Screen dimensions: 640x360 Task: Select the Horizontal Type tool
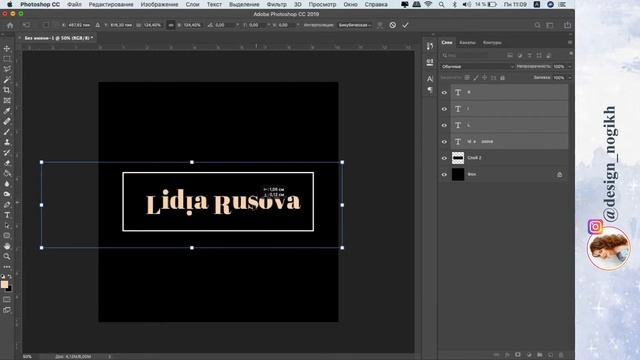coord(7,215)
